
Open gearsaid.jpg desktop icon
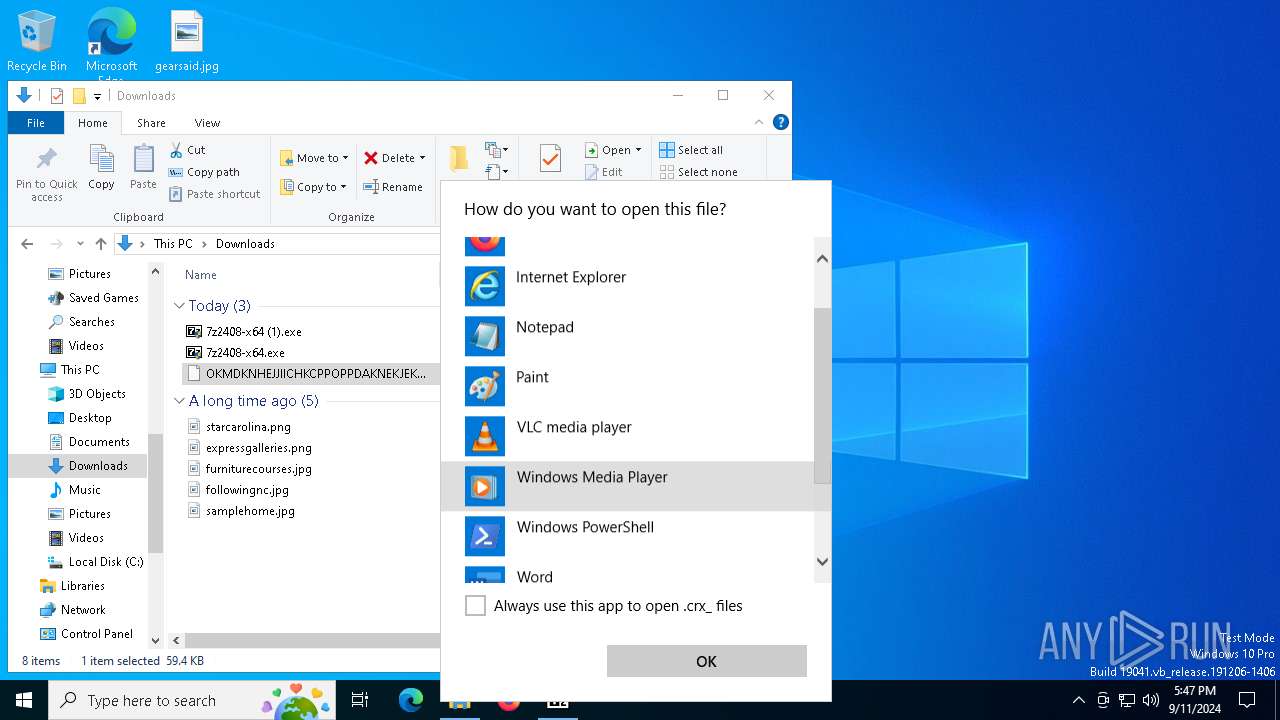[x=187, y=42]
